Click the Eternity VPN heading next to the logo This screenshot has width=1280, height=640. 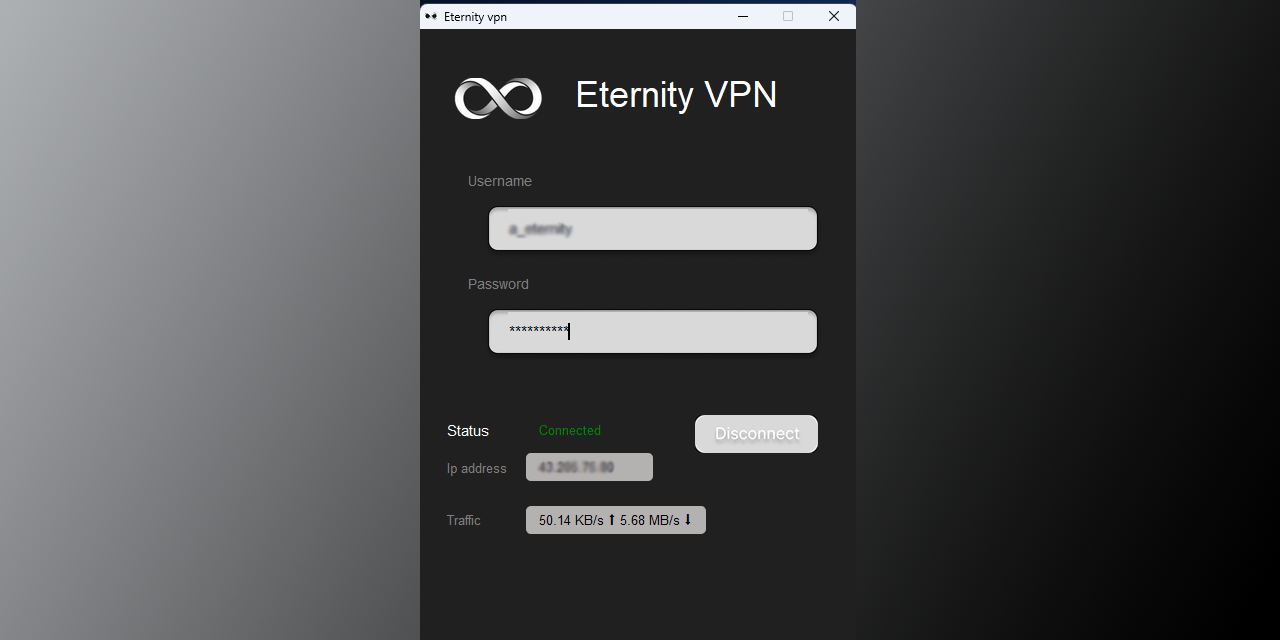point(676,95)
